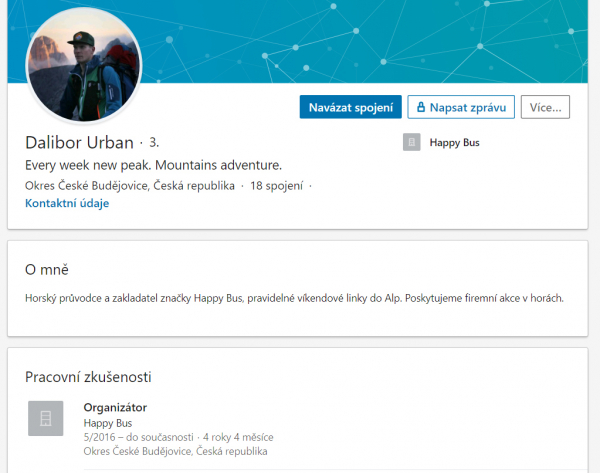Screen dimensions: 600x473
Task: Click '5/2016 – do současnosti' date range
Action: click(x=139, y=437)
